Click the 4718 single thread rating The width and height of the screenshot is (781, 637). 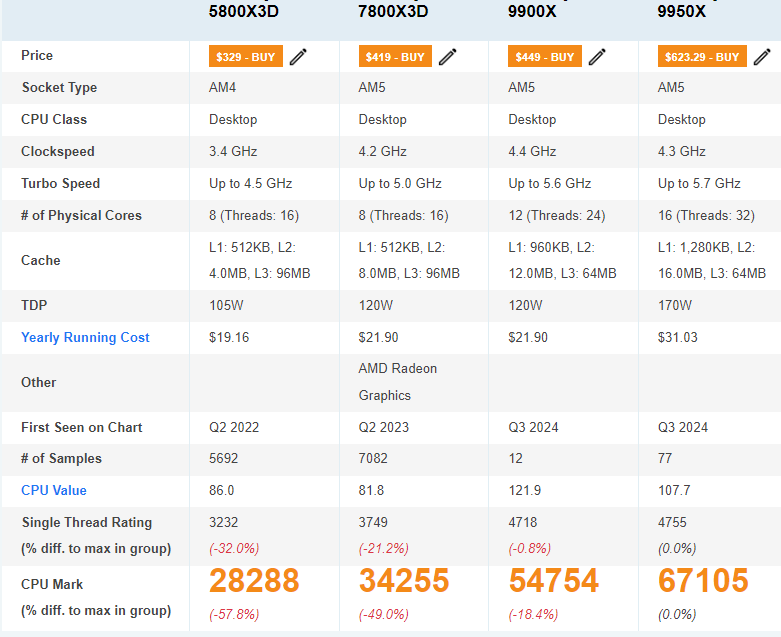click(522, 522)
